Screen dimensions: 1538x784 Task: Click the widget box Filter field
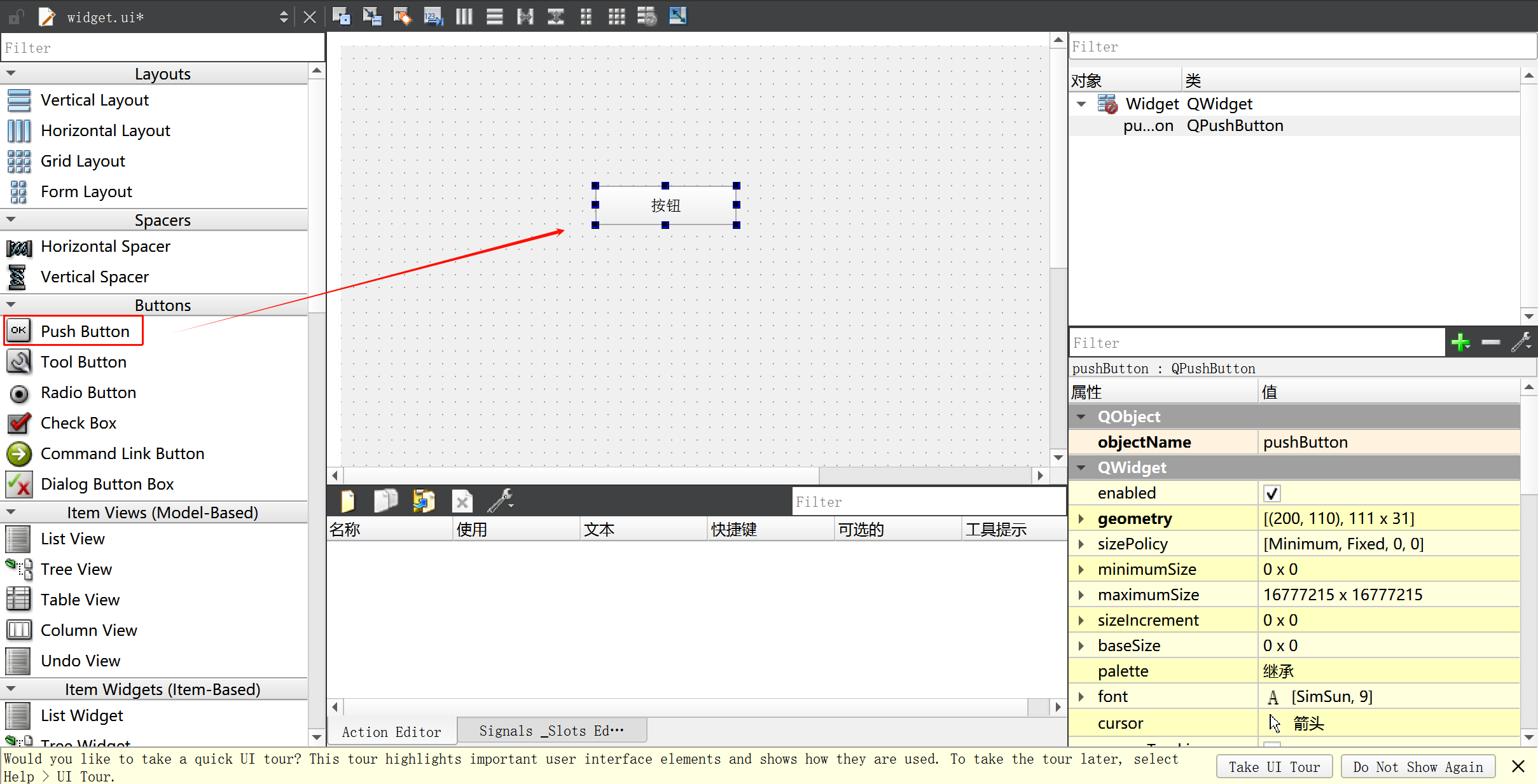click(x=162, y=48)
